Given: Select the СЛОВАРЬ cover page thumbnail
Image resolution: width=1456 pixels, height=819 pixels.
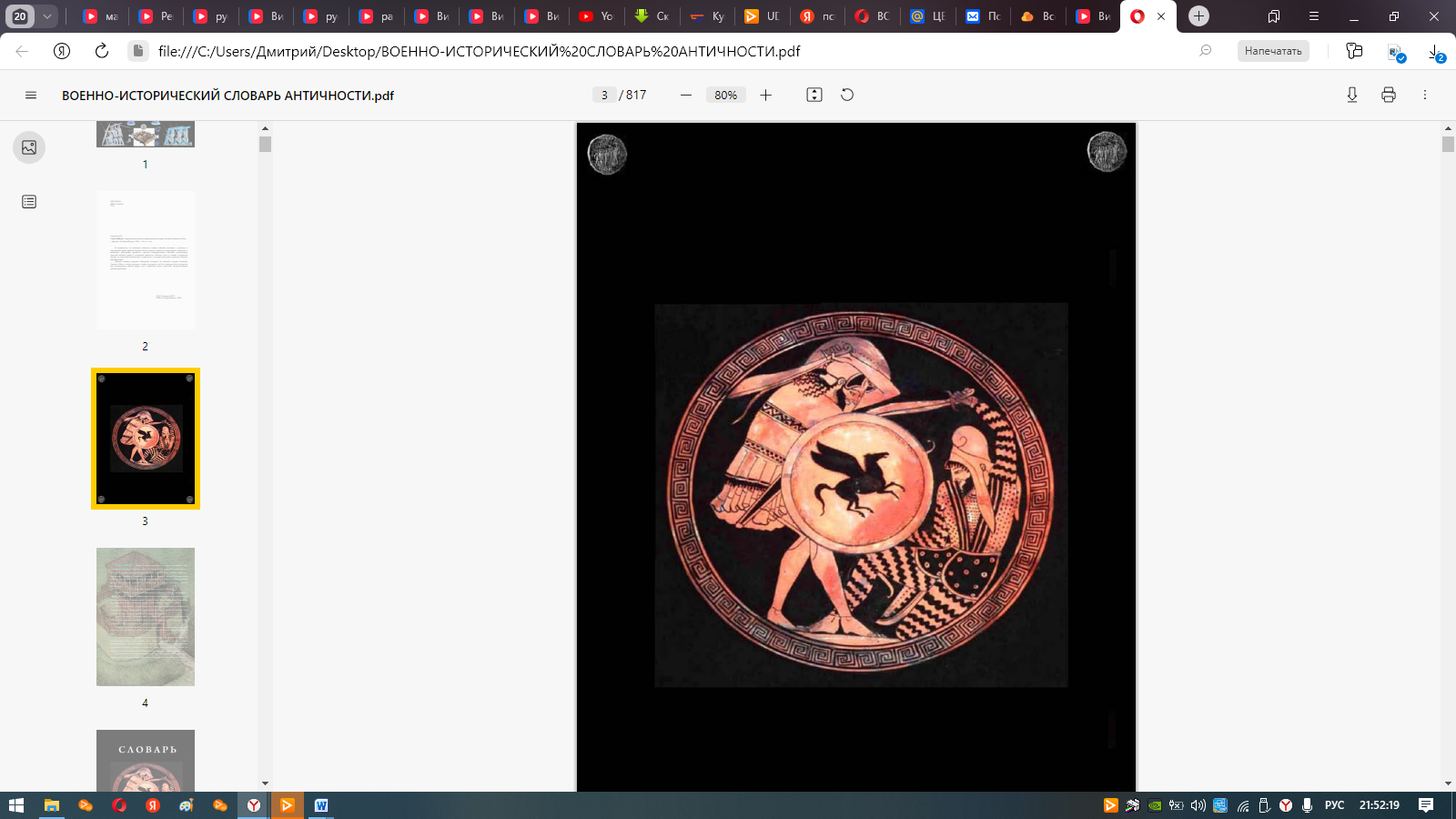Looking at the screenshot, I should click(x=146, y=761).
